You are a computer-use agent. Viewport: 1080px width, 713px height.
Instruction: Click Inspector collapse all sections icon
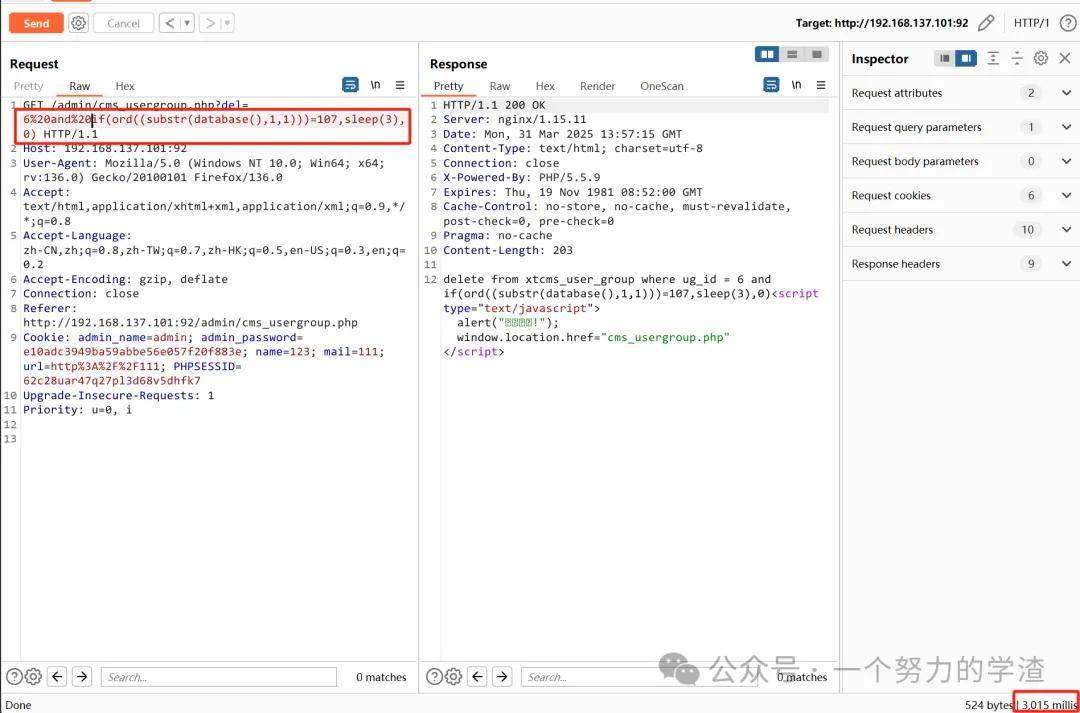(1017, 59)
